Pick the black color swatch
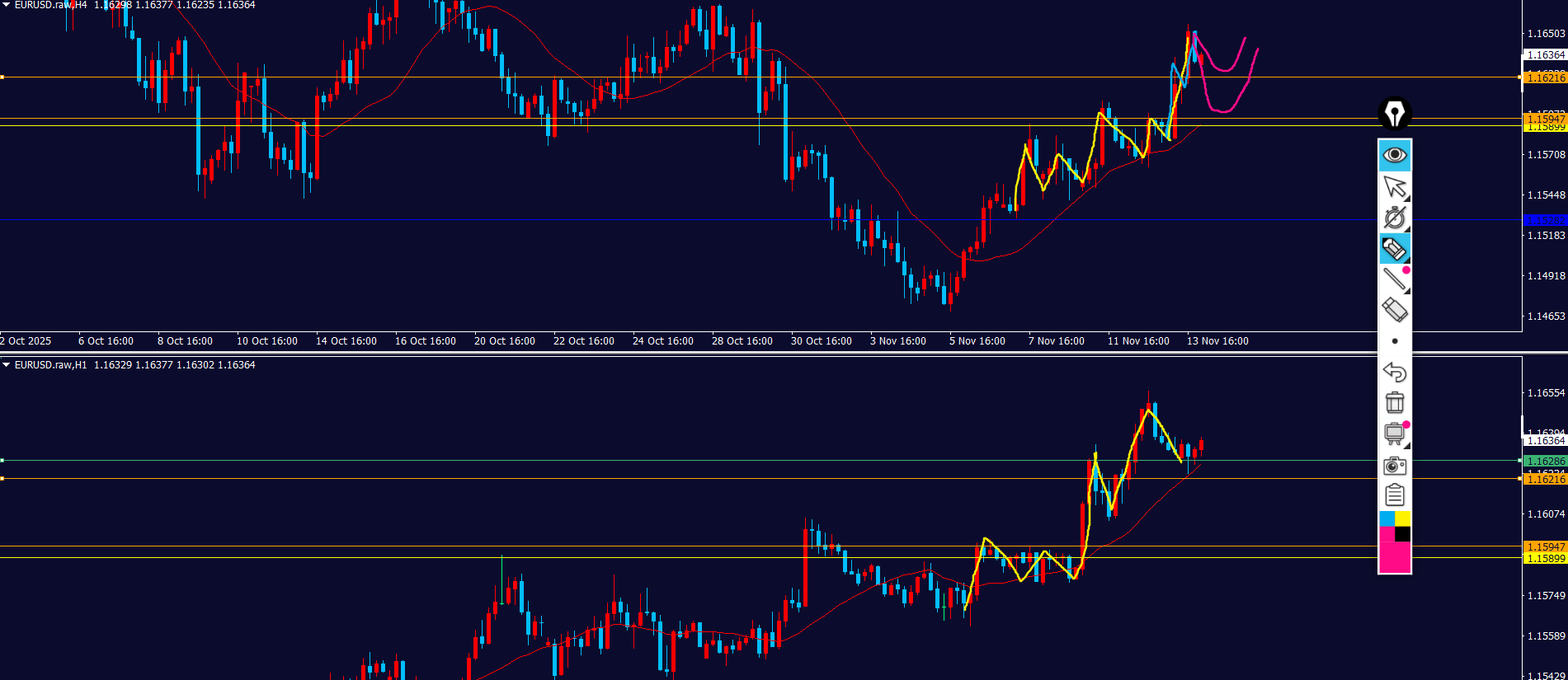 coord(1403,534)
